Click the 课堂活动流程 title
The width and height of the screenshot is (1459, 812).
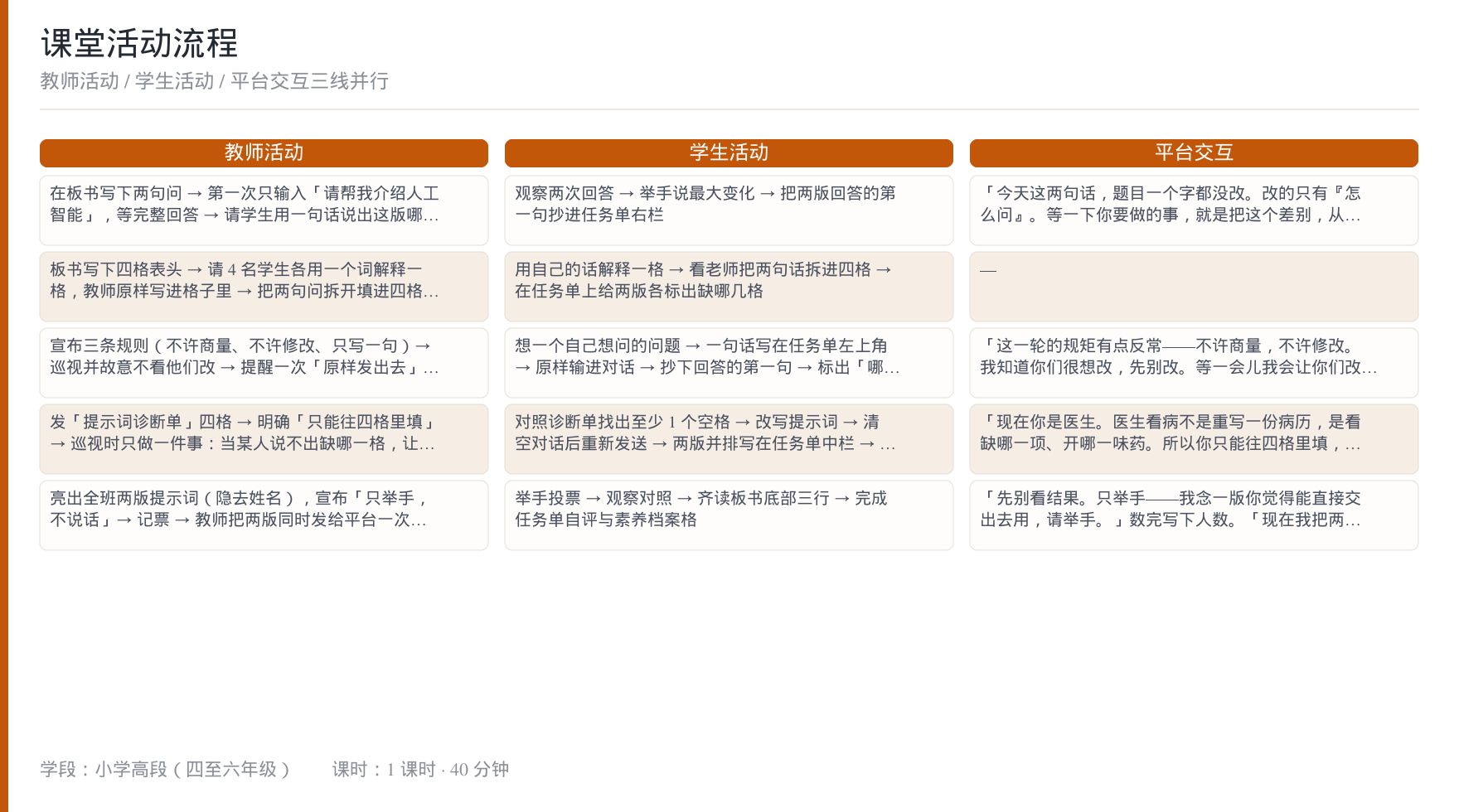139,43
